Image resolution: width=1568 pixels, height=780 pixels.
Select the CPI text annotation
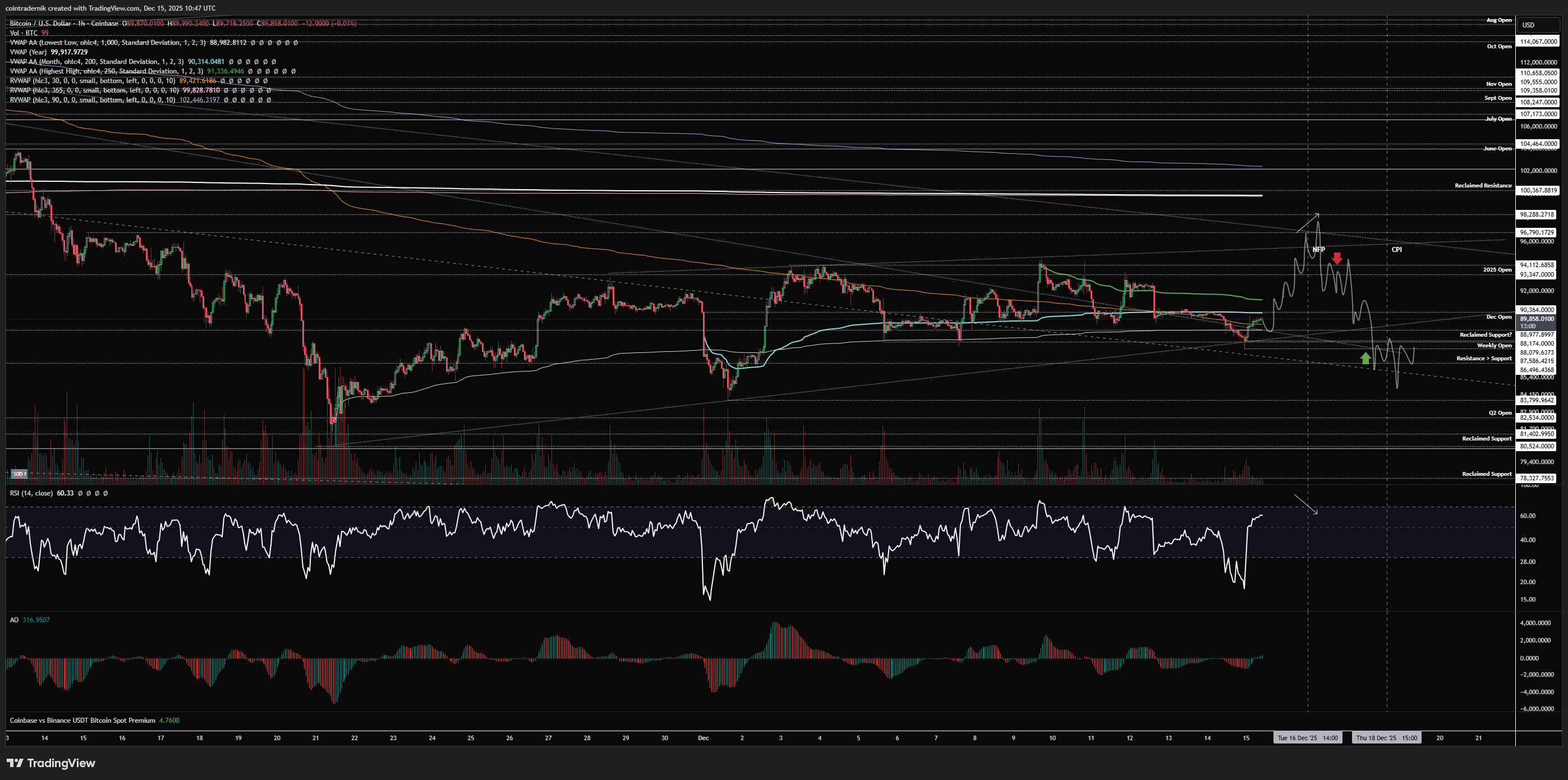(x=1396, y=250)
